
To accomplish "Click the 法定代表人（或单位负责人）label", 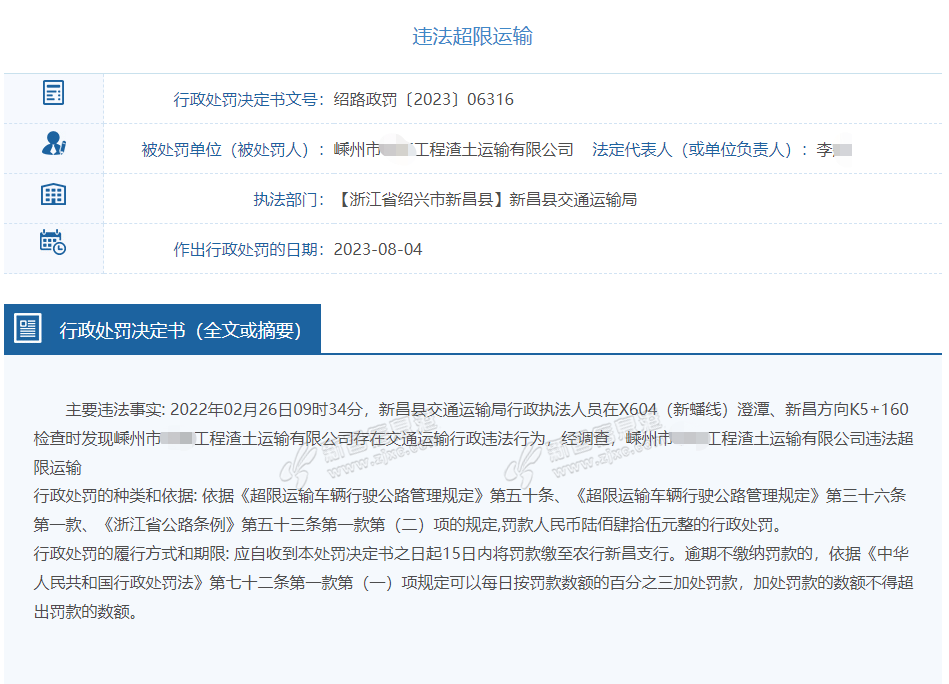I will pyautogui.click(x=700, y=149).
